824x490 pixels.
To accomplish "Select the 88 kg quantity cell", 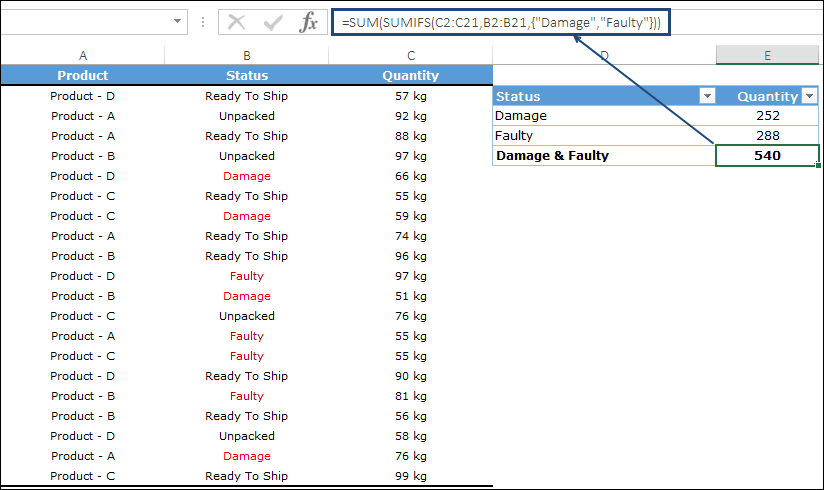I will 410,136.
